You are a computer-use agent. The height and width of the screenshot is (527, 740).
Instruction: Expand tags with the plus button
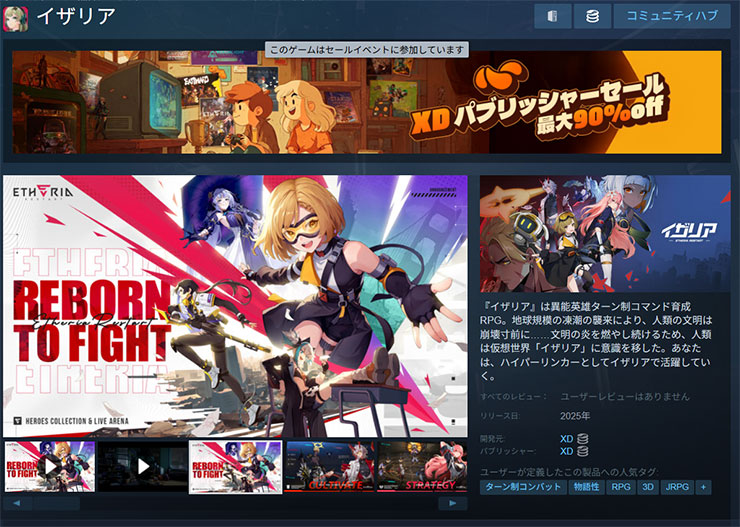click(703, 487)
